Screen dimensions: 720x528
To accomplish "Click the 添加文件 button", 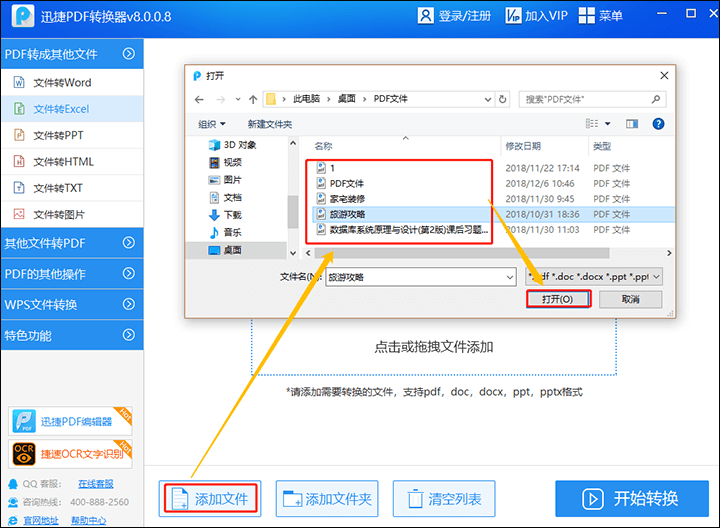I will pyautogui.click(x=210, y=499).
